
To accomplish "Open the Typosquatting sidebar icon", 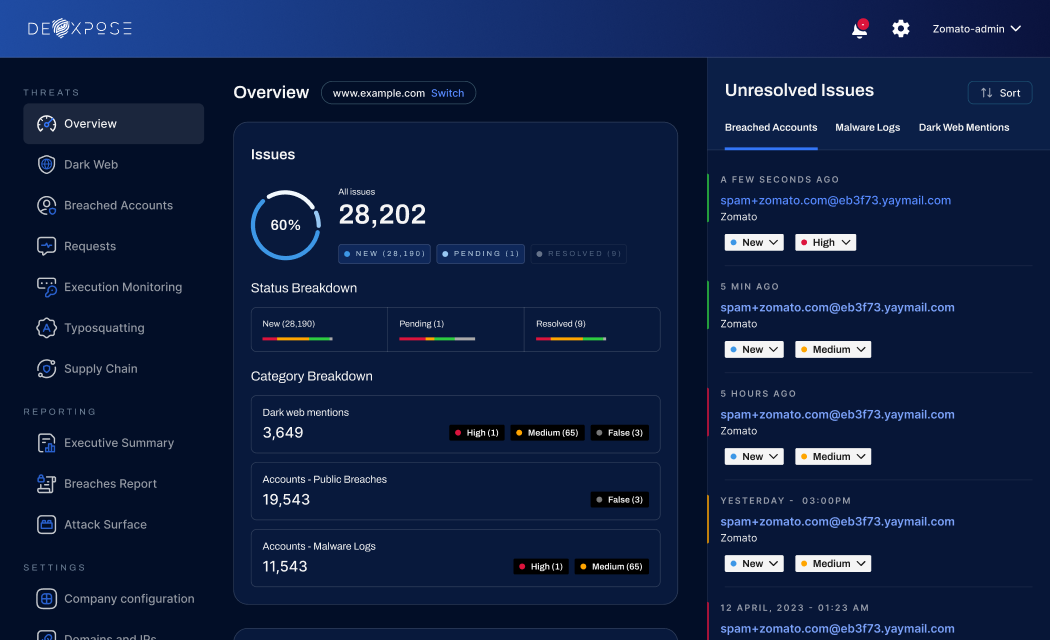I will pyautogui.click(x=46, y=328).
